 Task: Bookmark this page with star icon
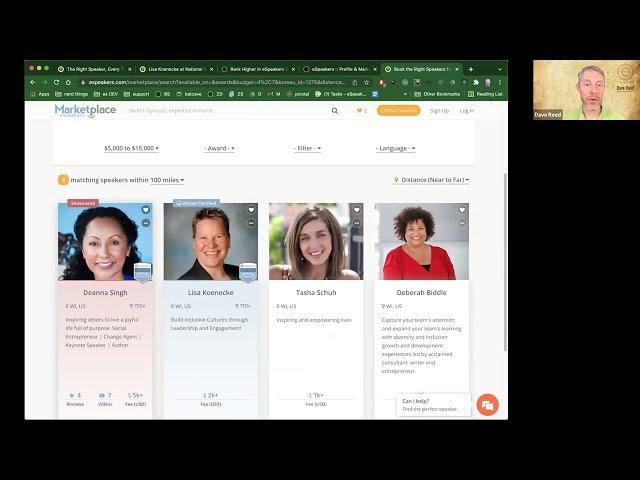tap(366, 82)
